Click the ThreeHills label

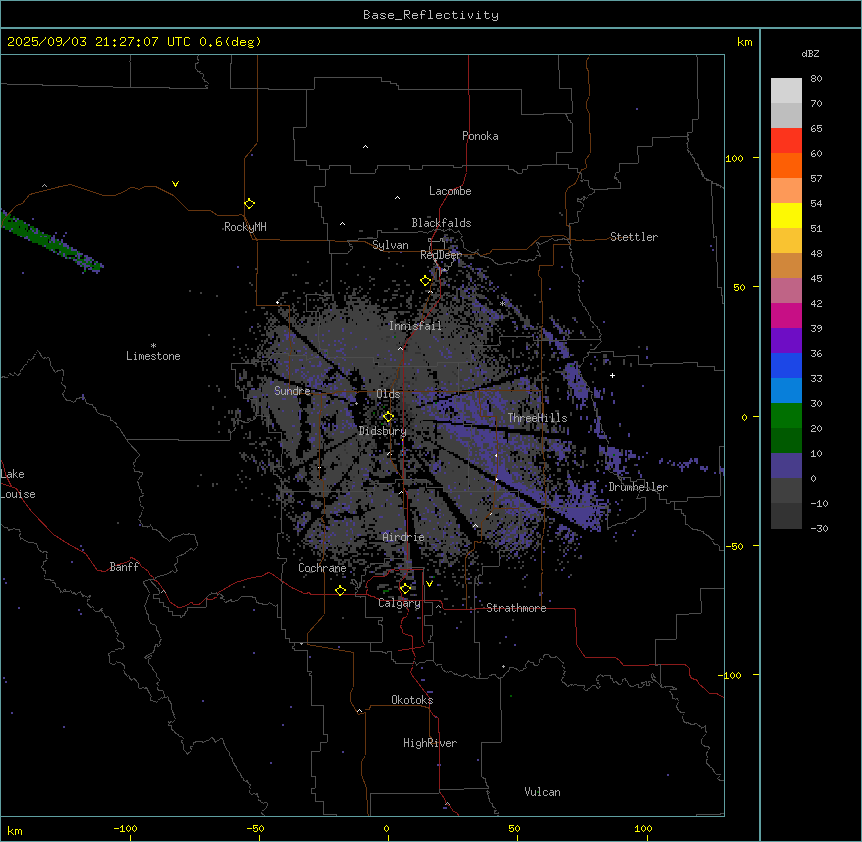[537, 418]
